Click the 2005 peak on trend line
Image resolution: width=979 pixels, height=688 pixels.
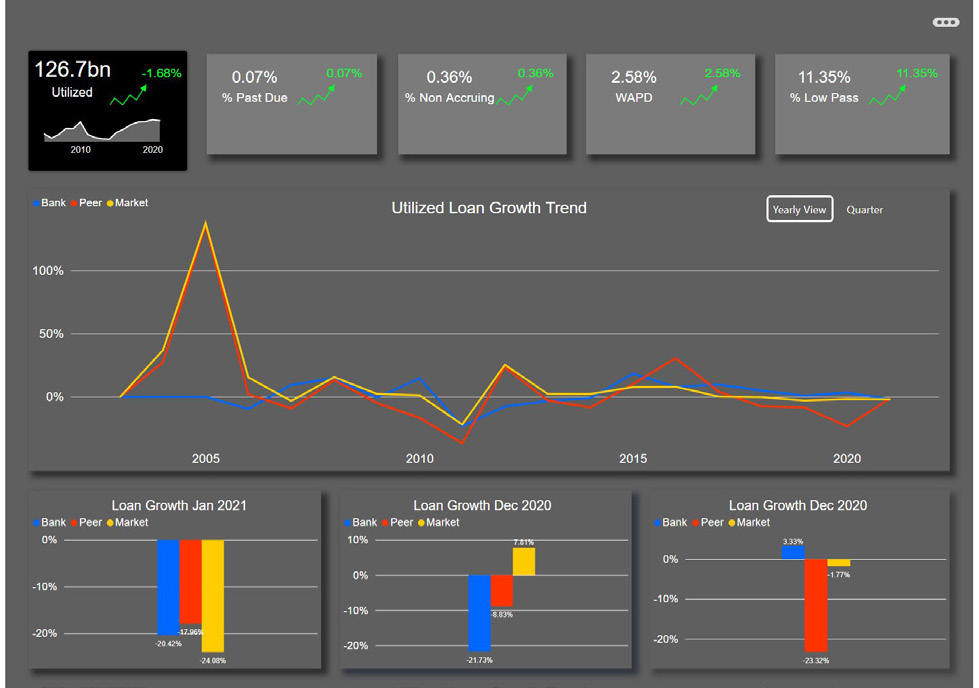205,224
